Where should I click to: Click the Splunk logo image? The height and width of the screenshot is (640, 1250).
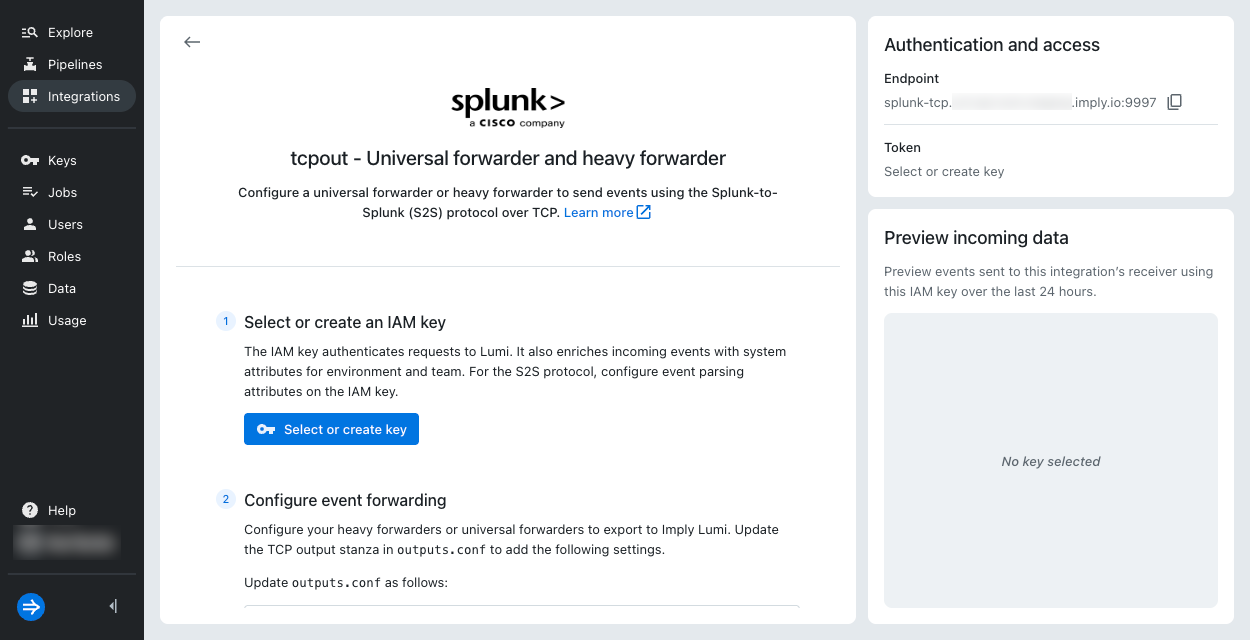[x=508, y=108]
